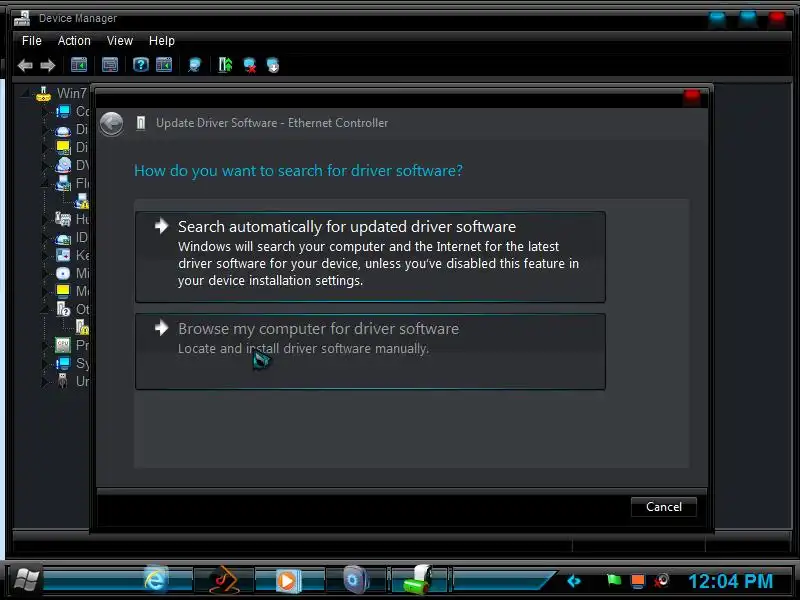This screenshot has width=800, height=600.
Task: Choose Search automatically for updated driver software
Action: coord(370,257)
